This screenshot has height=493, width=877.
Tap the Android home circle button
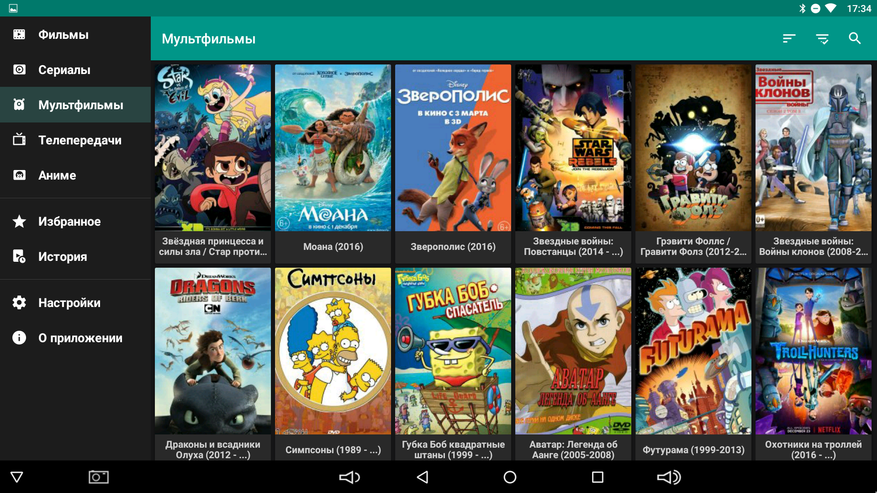click(510, 477)
